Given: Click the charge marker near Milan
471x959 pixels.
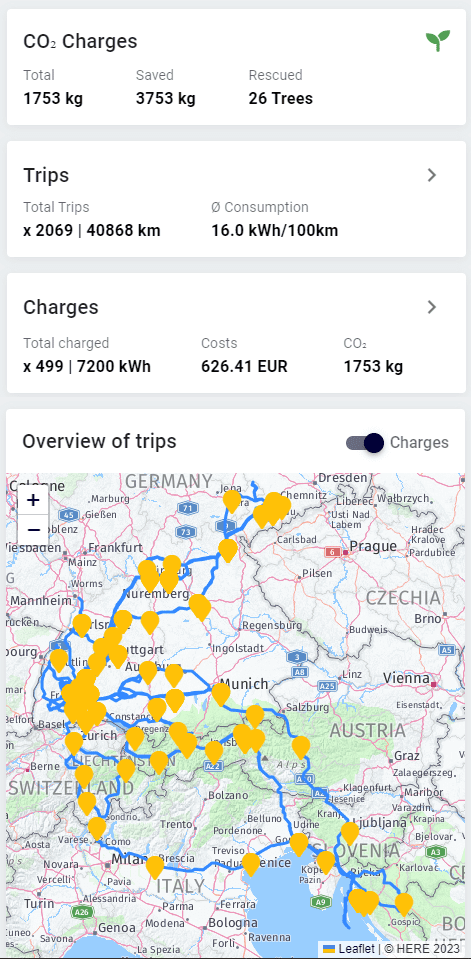Looking at the screenshot, I should point(155,867).
